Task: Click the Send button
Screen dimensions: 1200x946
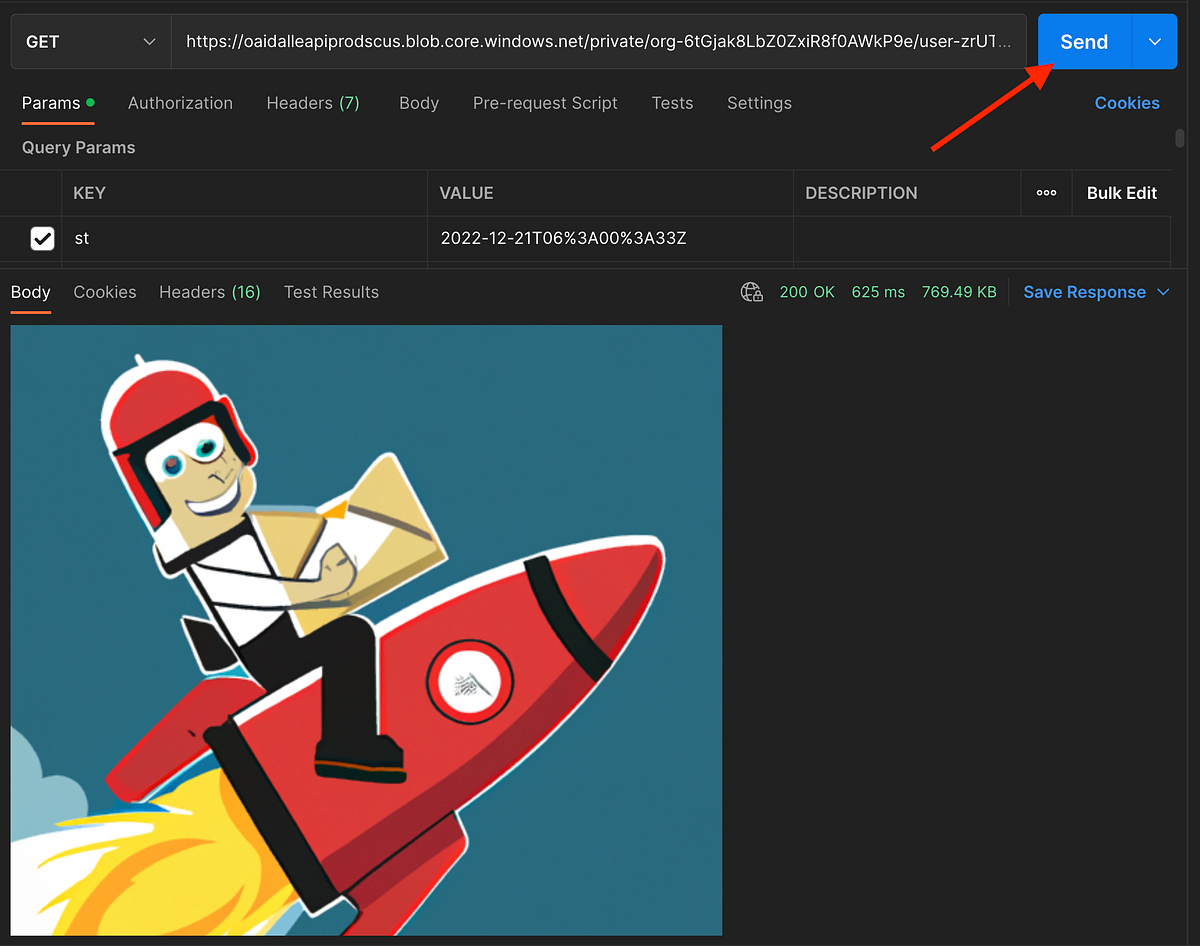Action: (1083, 41)
